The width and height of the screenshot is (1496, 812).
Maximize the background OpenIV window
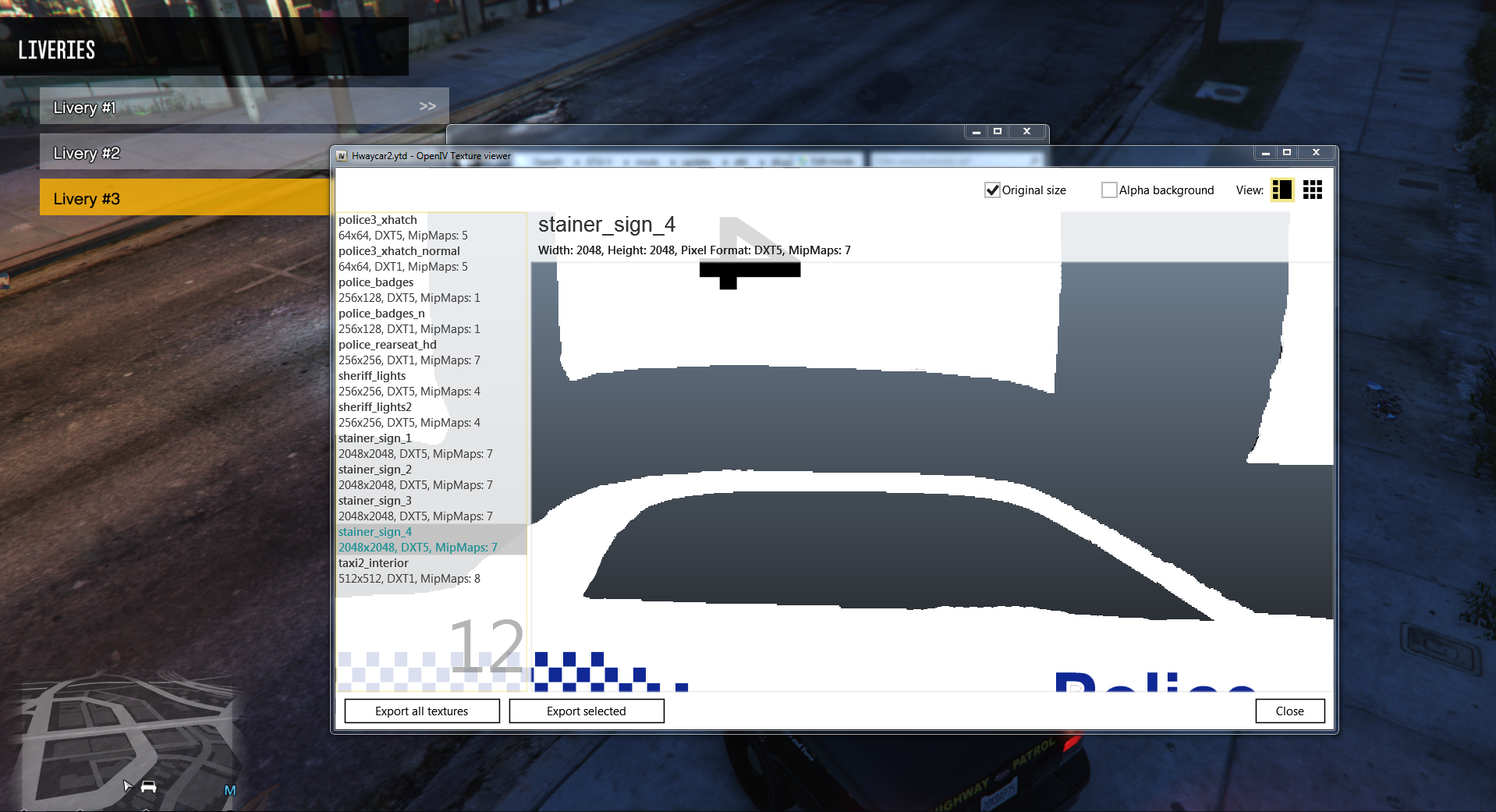[x=998, y=132]
